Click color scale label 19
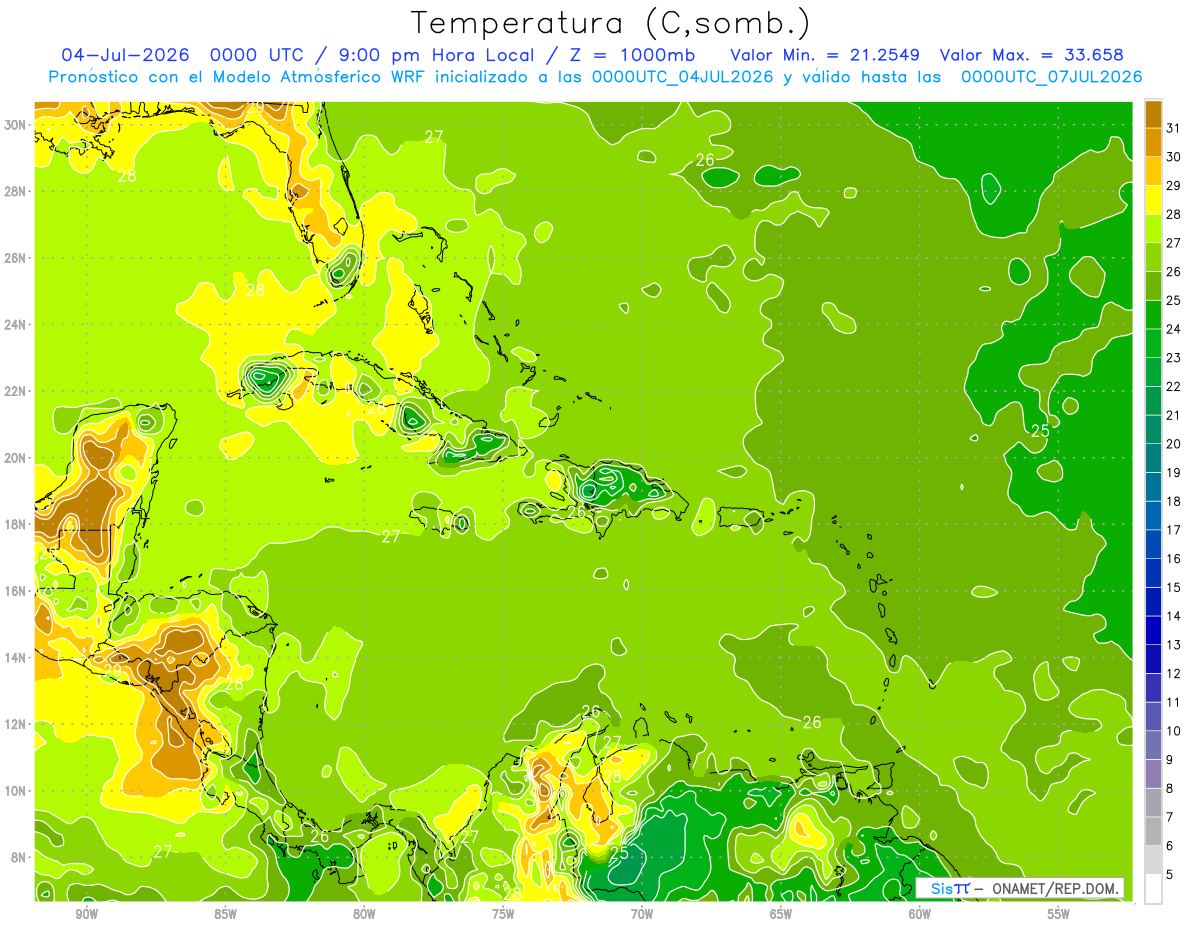 tap(1174, 472)
